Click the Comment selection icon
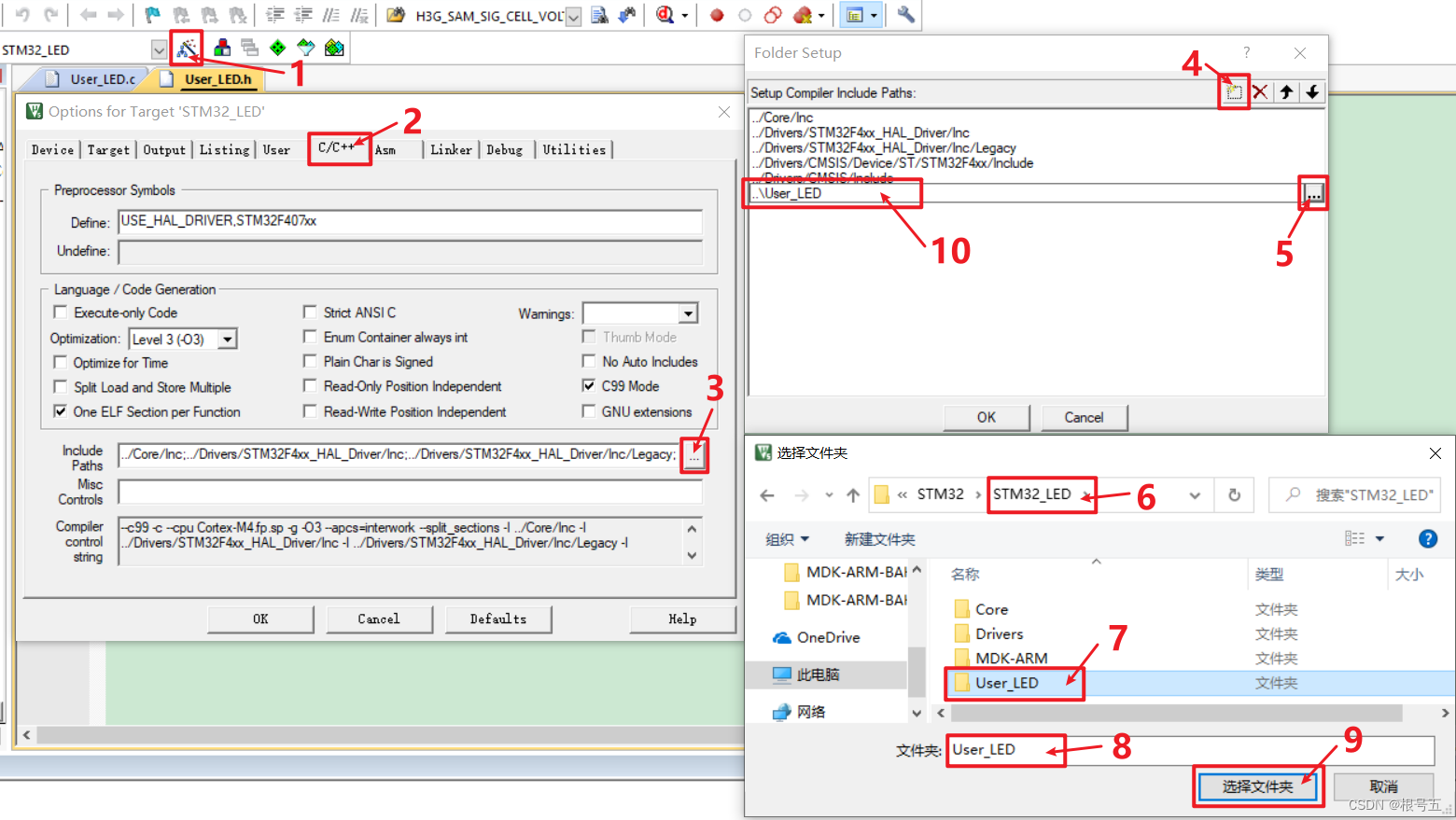 coord(331,15)
